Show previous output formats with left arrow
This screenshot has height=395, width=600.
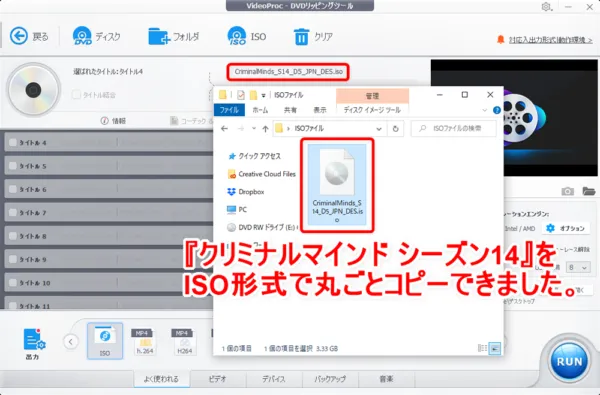[x=71, y=341]
